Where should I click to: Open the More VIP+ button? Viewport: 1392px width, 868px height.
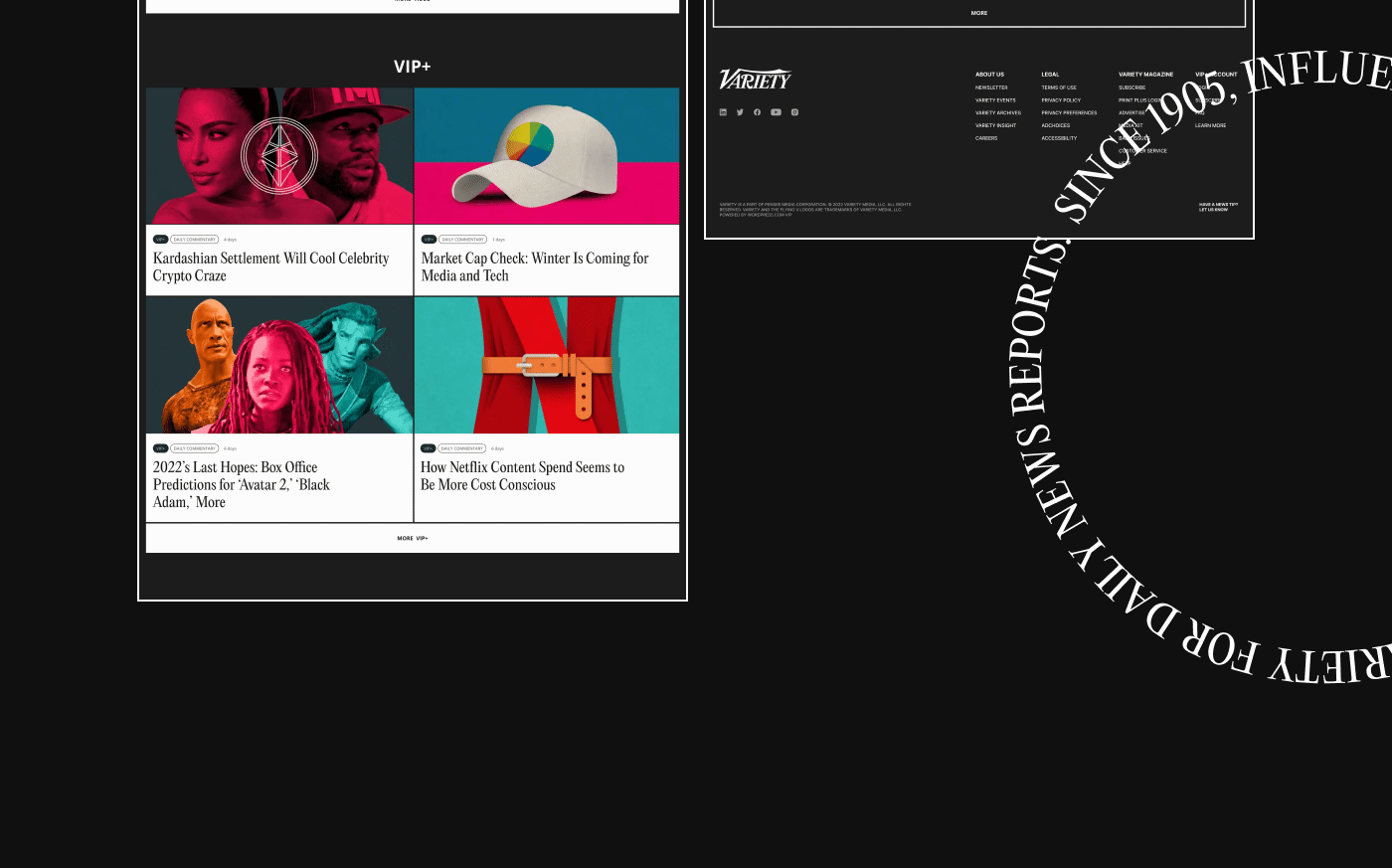[x=413, y=538]
